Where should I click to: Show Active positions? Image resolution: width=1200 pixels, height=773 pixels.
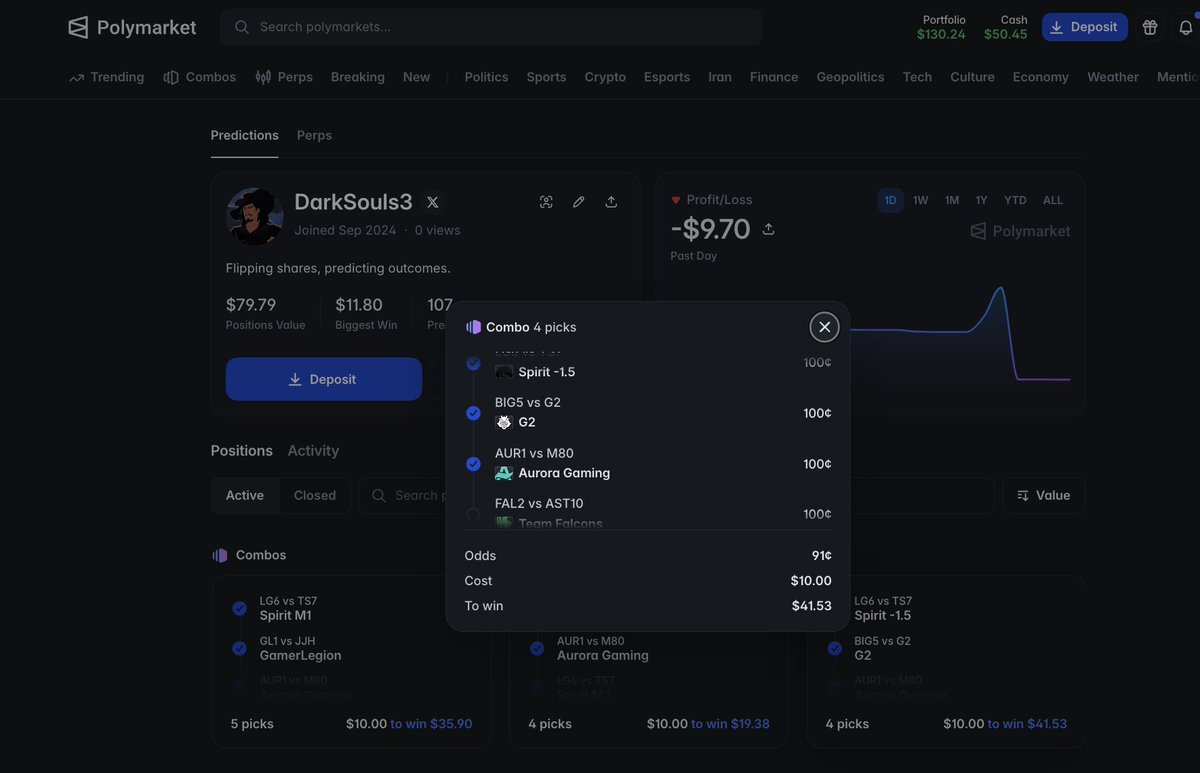[x=245, y=495]
